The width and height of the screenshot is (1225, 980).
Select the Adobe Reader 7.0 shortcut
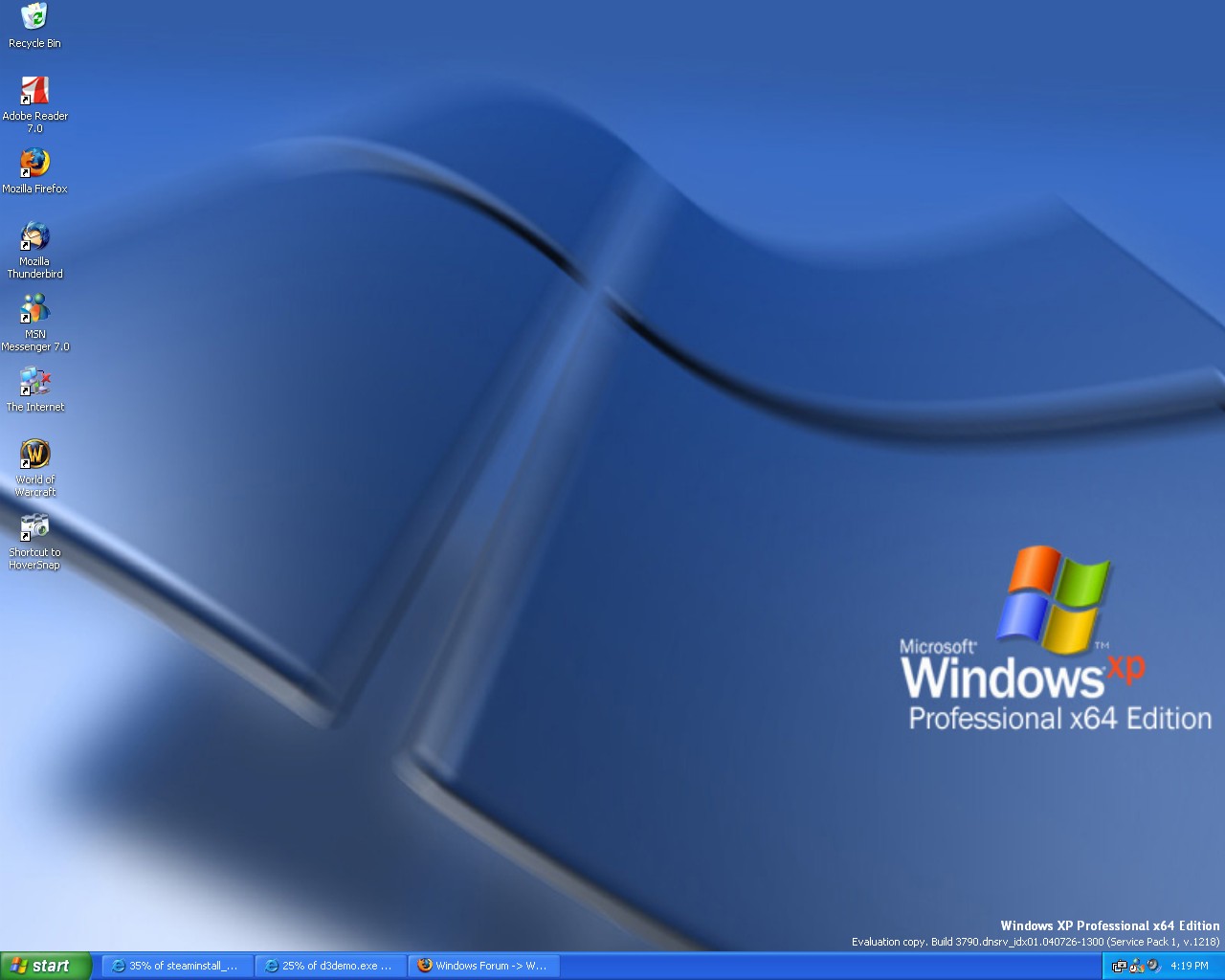point(34,105)
